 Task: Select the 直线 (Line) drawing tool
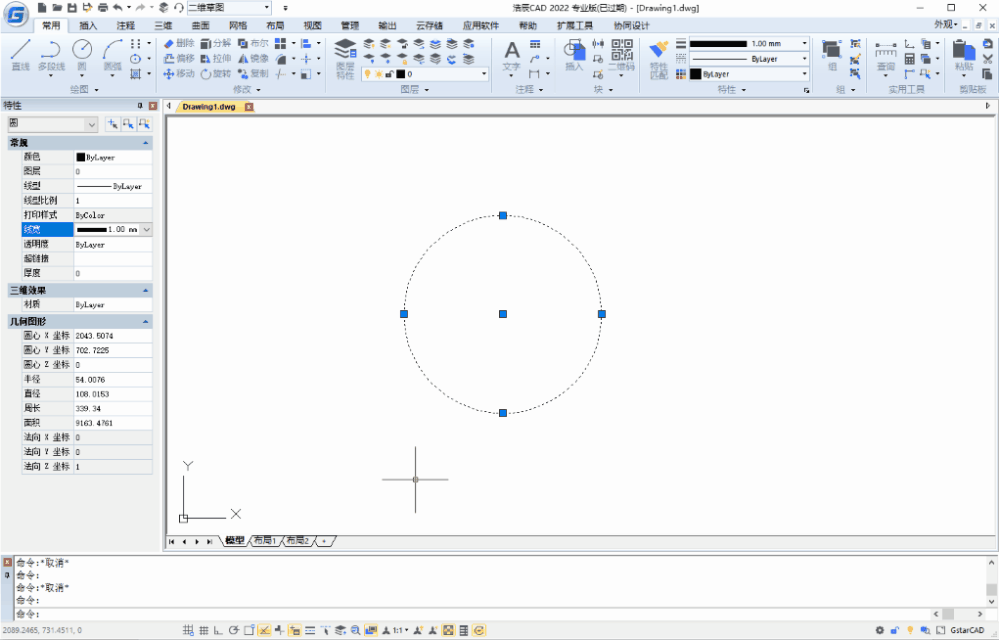pos(20,55)
